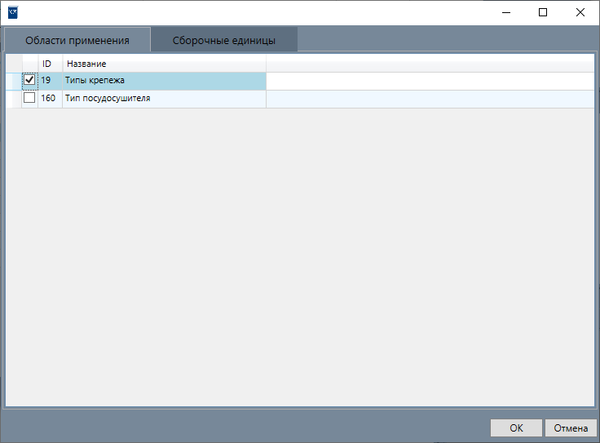Image resolution: width=600 pixels, height=443 pixels.
Task: Confirm with the OK button
Action: (x=516, y=428)
